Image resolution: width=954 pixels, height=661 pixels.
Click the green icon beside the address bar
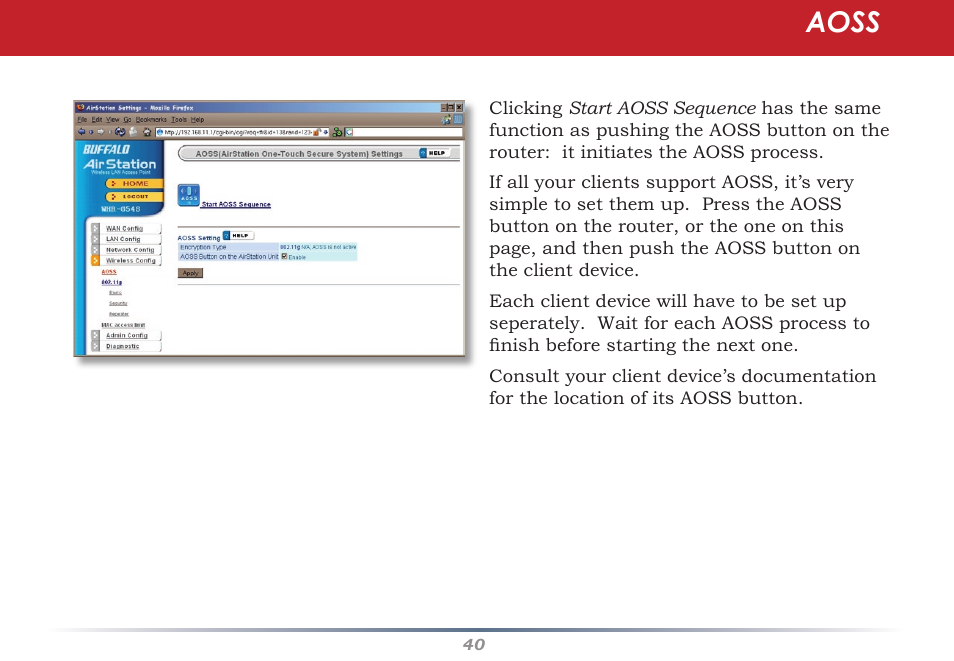coord(338,131)
